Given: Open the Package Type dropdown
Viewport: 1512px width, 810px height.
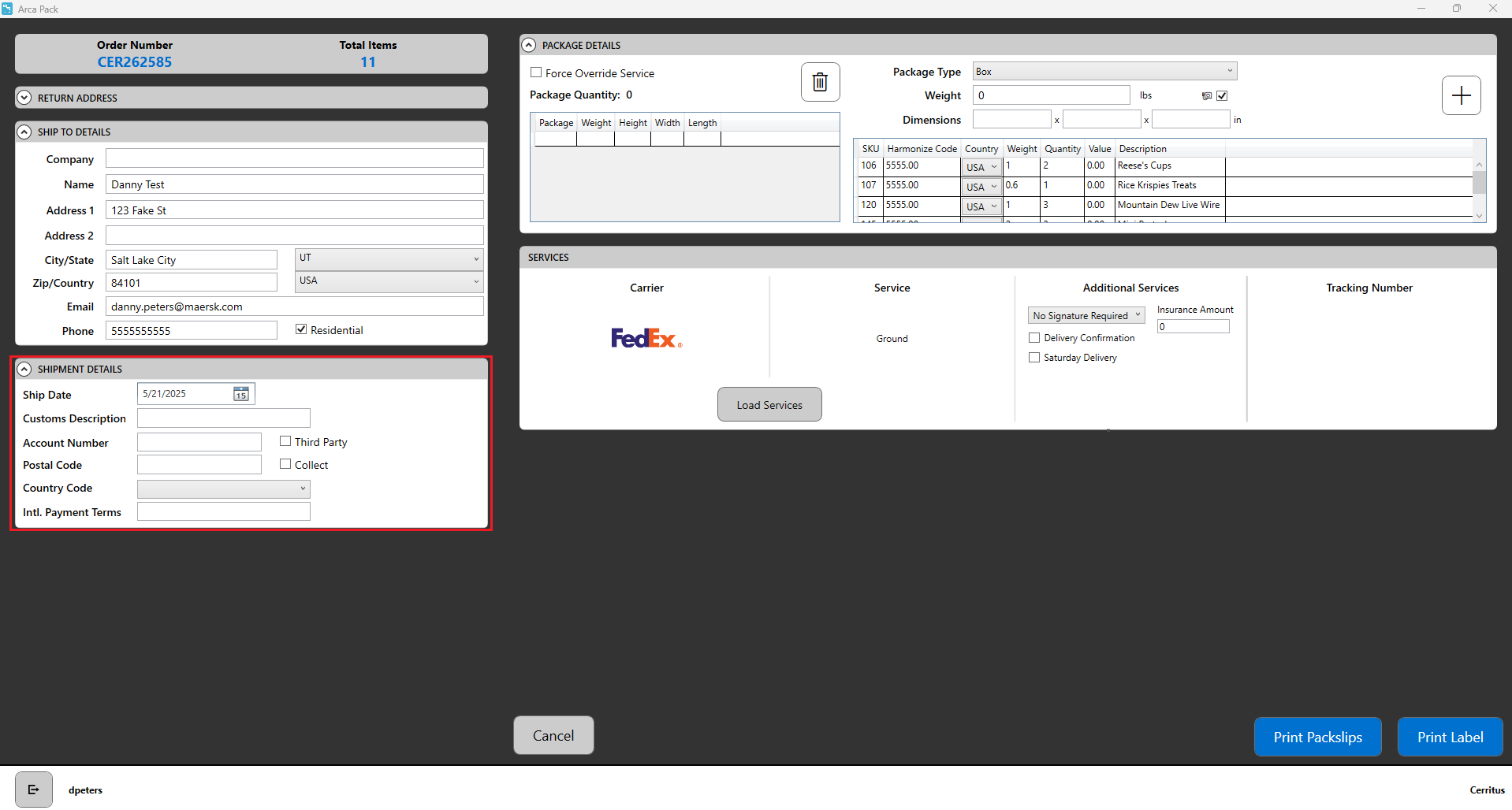Looking at the screenshot, I should tap(1104, 72).
